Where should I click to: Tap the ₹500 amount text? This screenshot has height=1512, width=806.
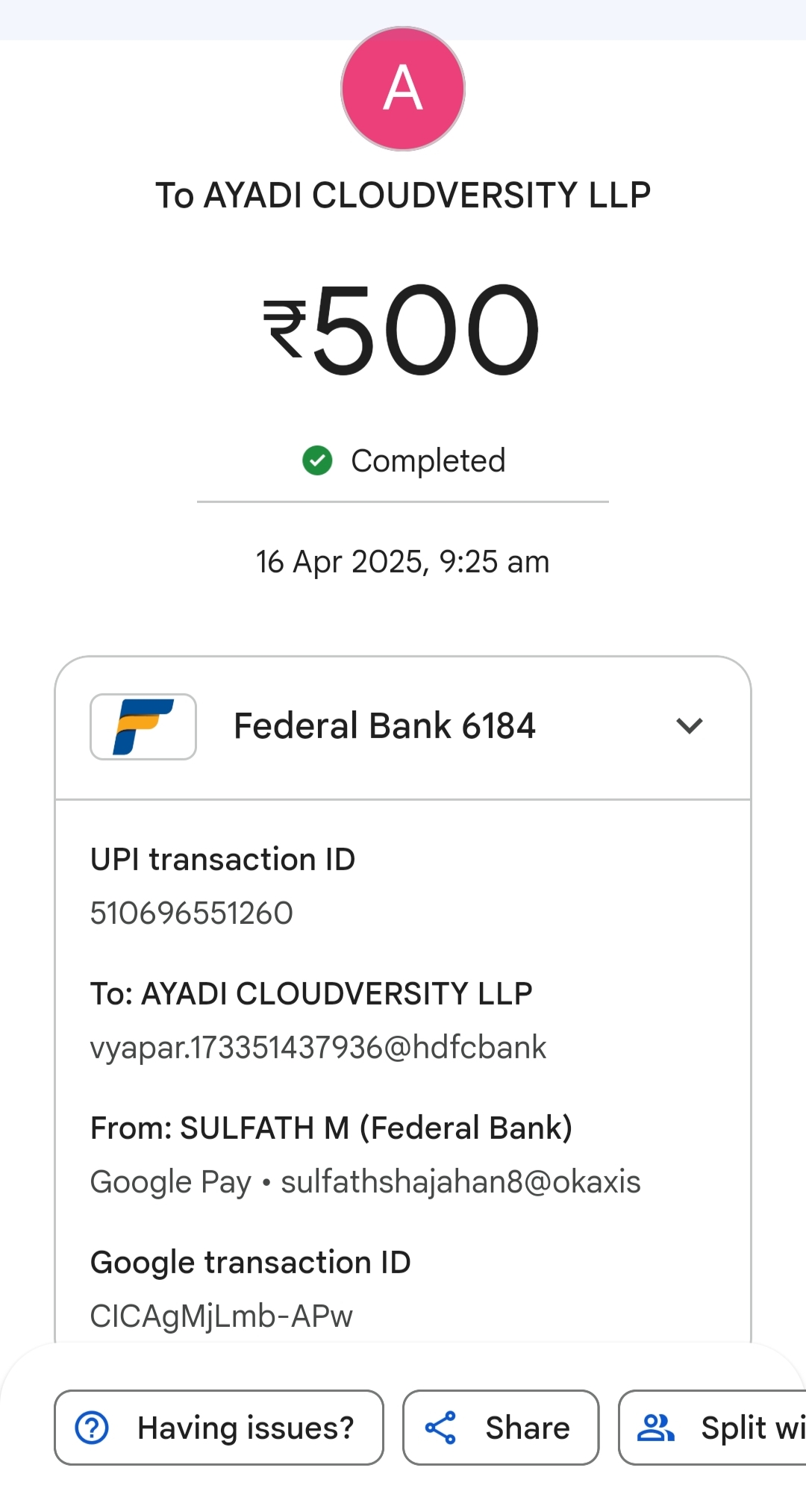pyautogui.click(x=403, y=329)
